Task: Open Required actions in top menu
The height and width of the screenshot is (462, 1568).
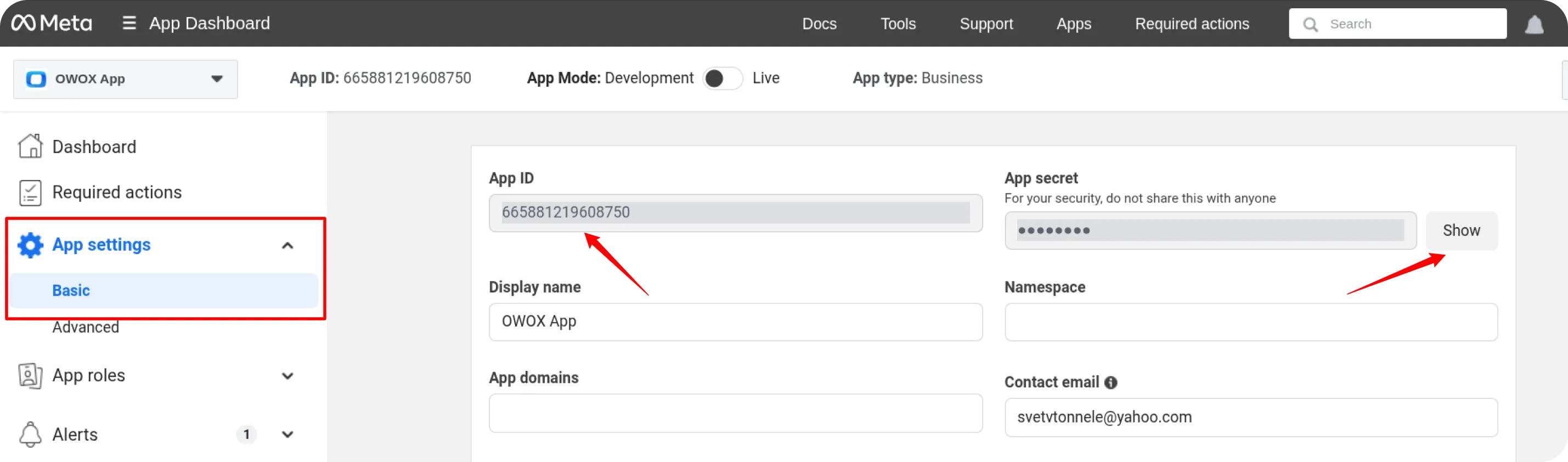Action: (1192, 24)
